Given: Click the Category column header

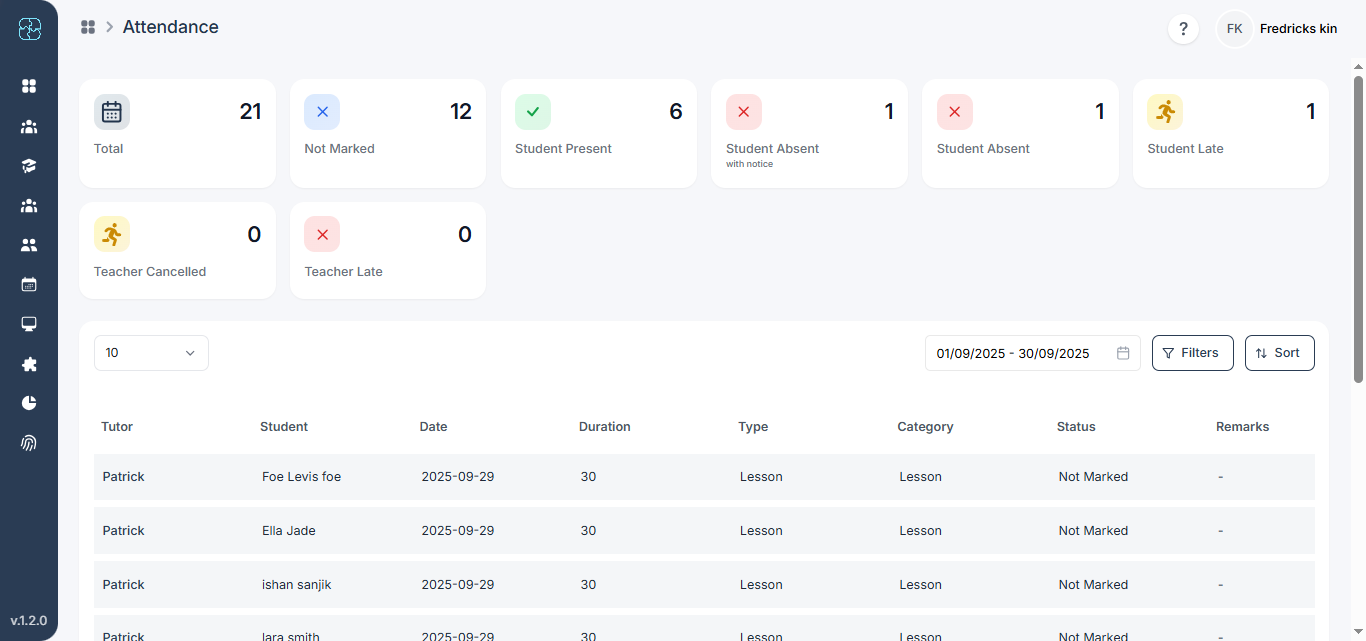Looking at the screenshot, I should [925, 427].
